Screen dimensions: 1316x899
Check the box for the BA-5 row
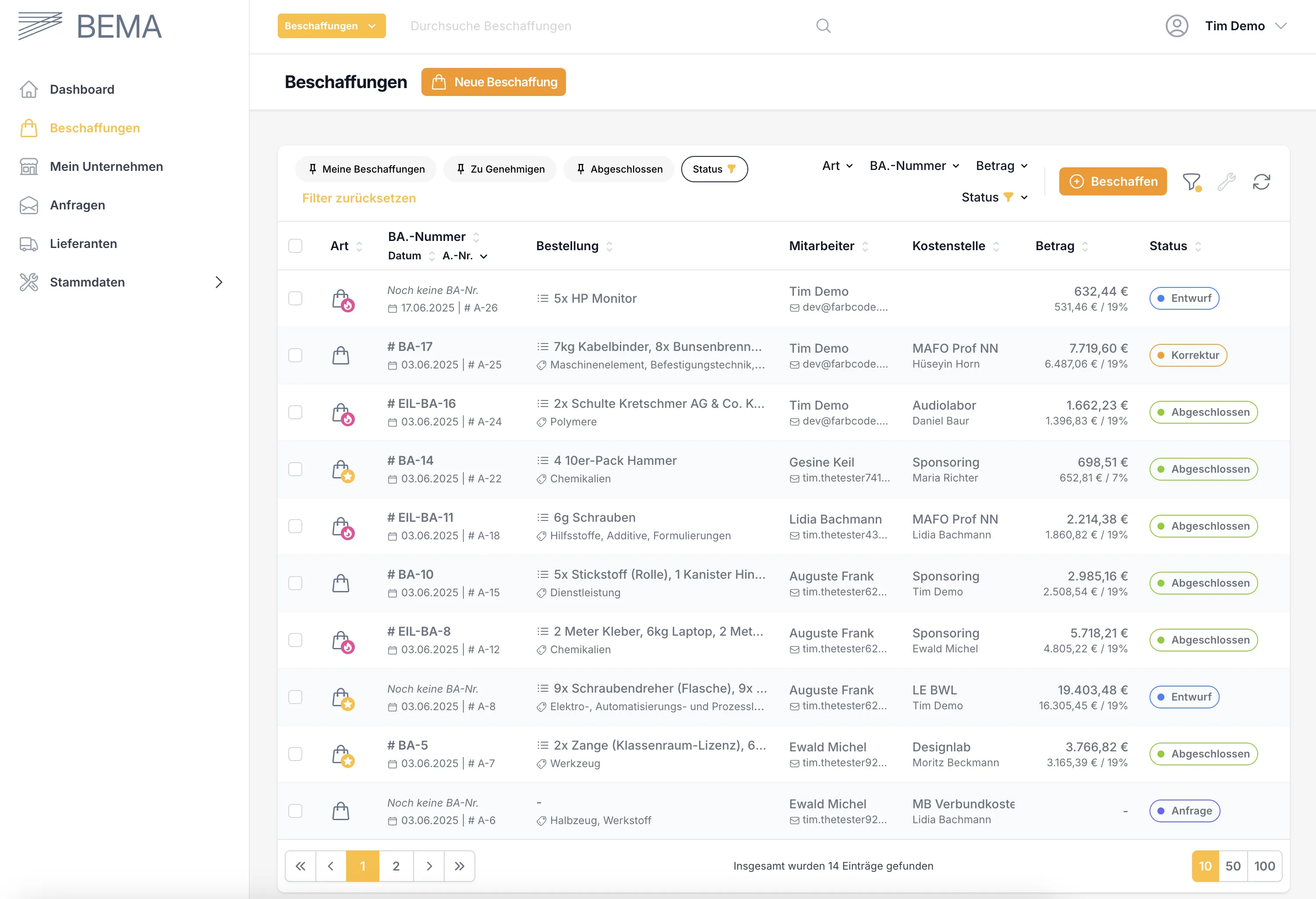click(295, 754)
